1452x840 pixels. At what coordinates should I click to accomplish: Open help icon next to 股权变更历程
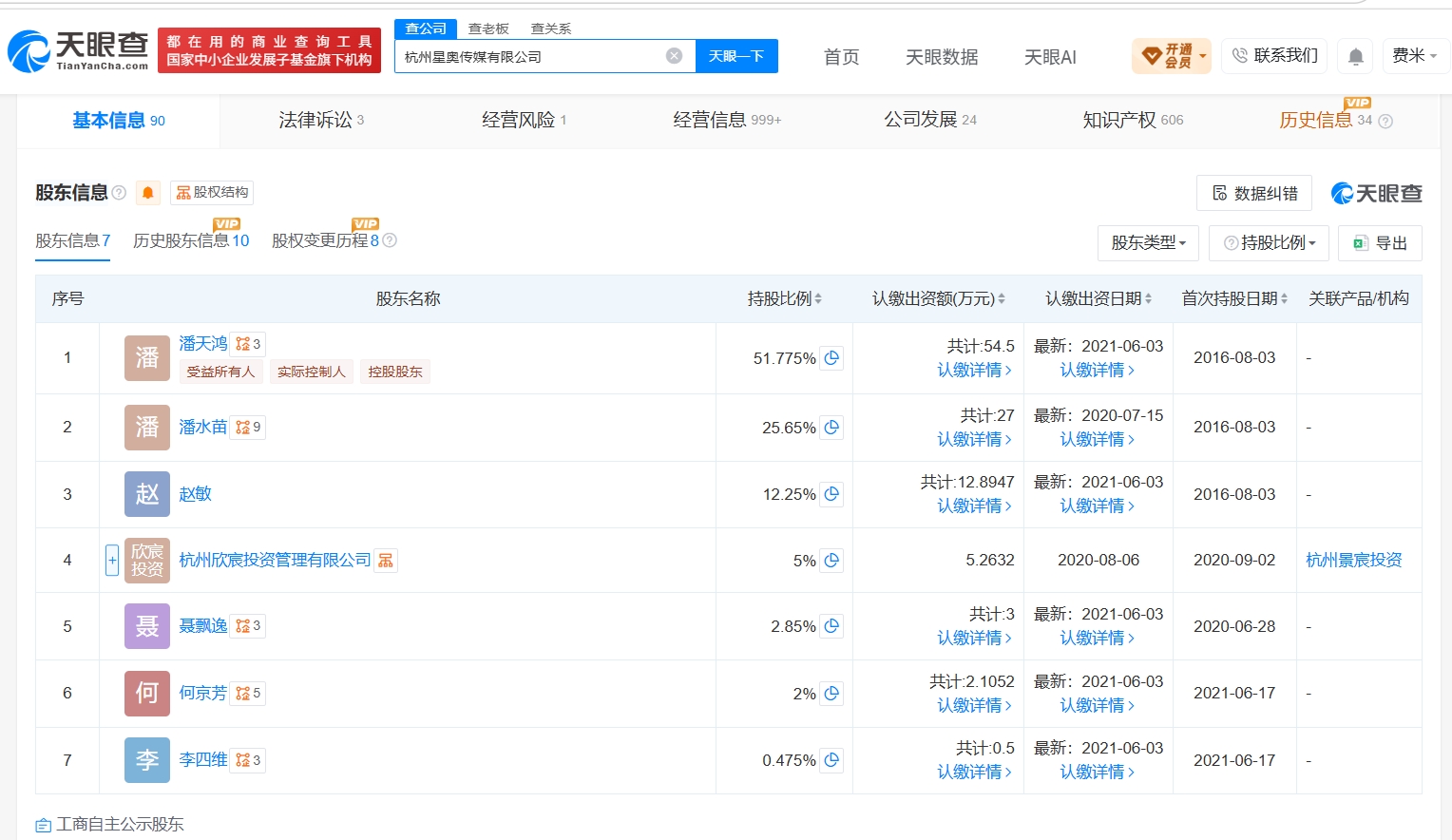(389, 240)
